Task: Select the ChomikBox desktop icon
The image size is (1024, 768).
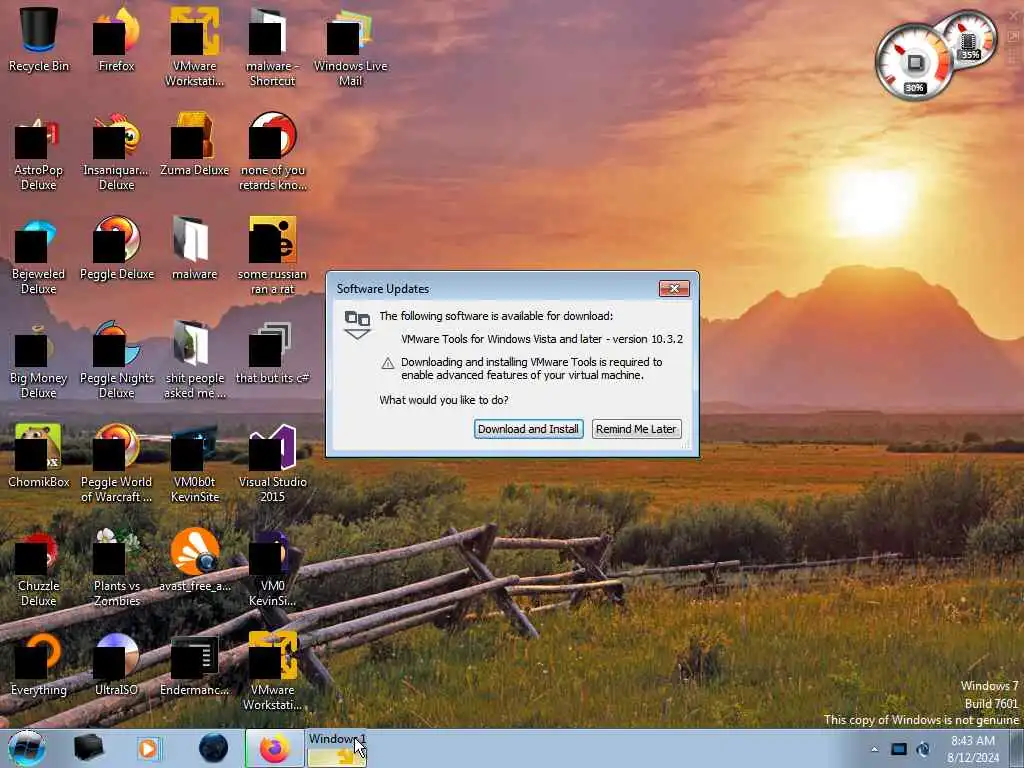Action: click(x=39, y=456)
